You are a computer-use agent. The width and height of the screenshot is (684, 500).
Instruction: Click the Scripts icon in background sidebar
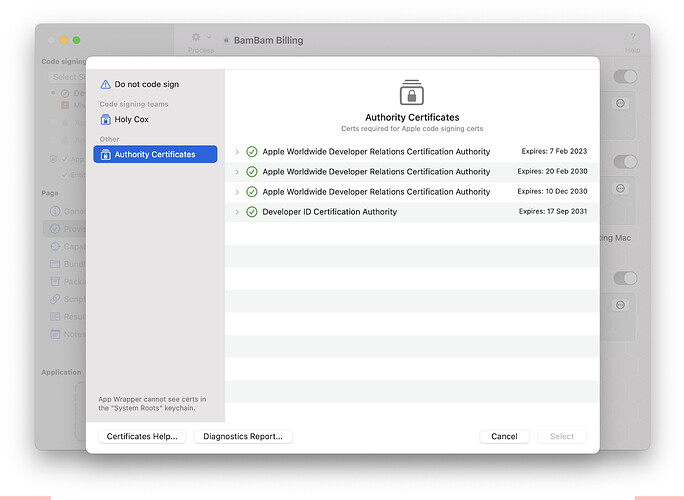click(55, 299)
